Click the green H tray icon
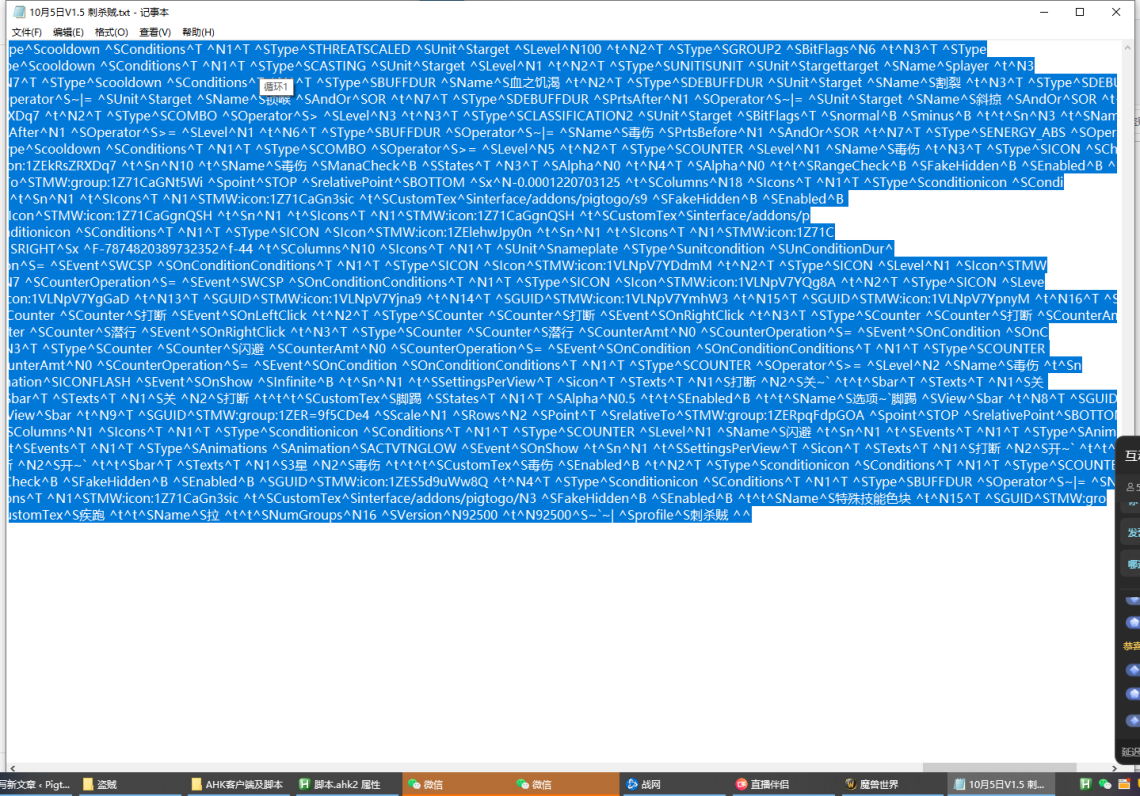 pos(1085,785)
